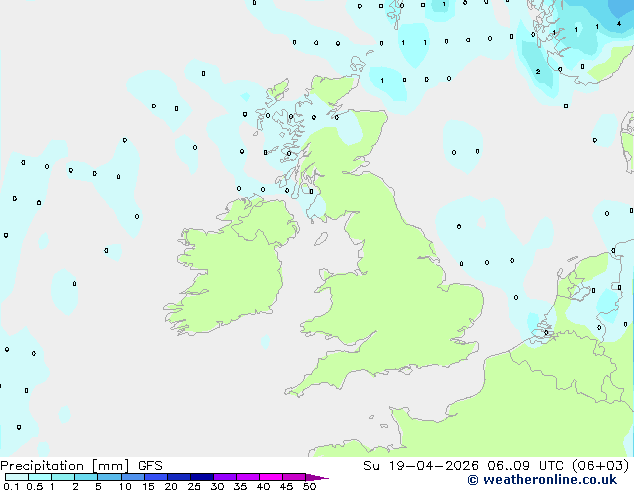Click the 10–15 mm legend swatch
This screenshot has height=490, width=634.
132,477
